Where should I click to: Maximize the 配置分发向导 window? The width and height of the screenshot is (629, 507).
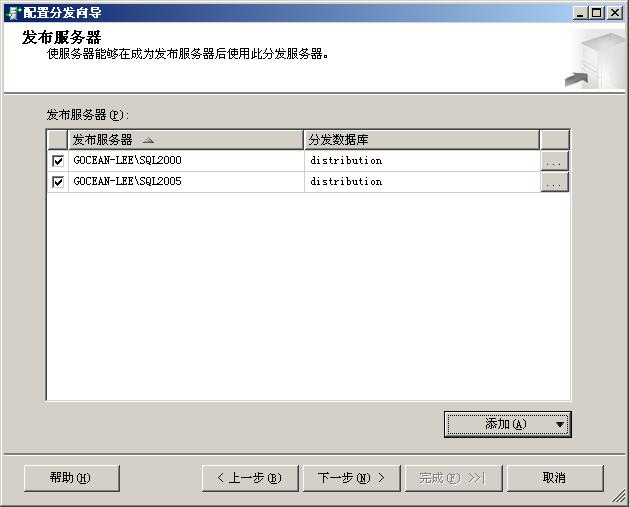pyautogui.click(x=597, y=13)
